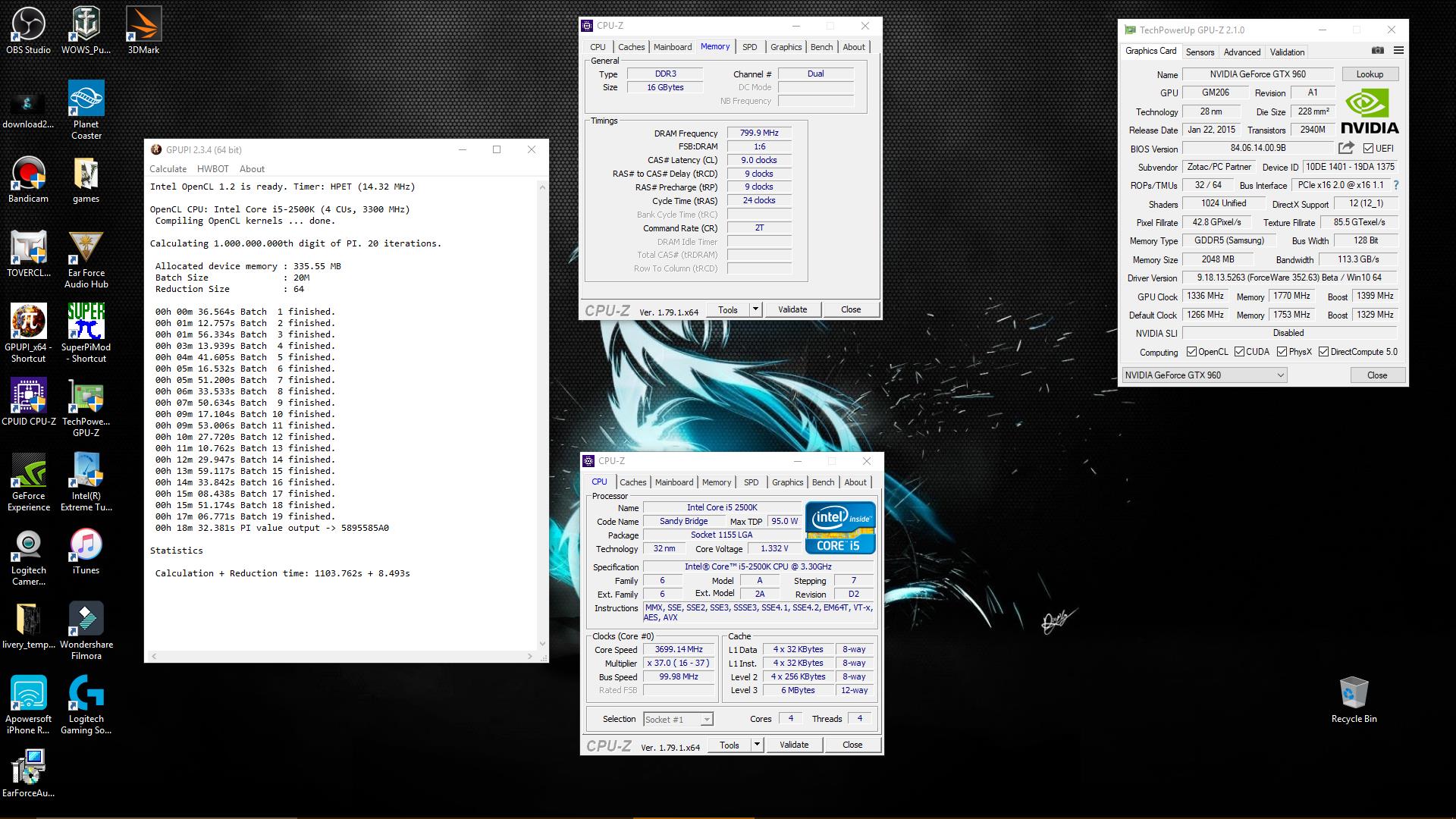1456x819 pixels.
Task: Open SuperPiMod shortcut icon
Action: click(86, 334)
